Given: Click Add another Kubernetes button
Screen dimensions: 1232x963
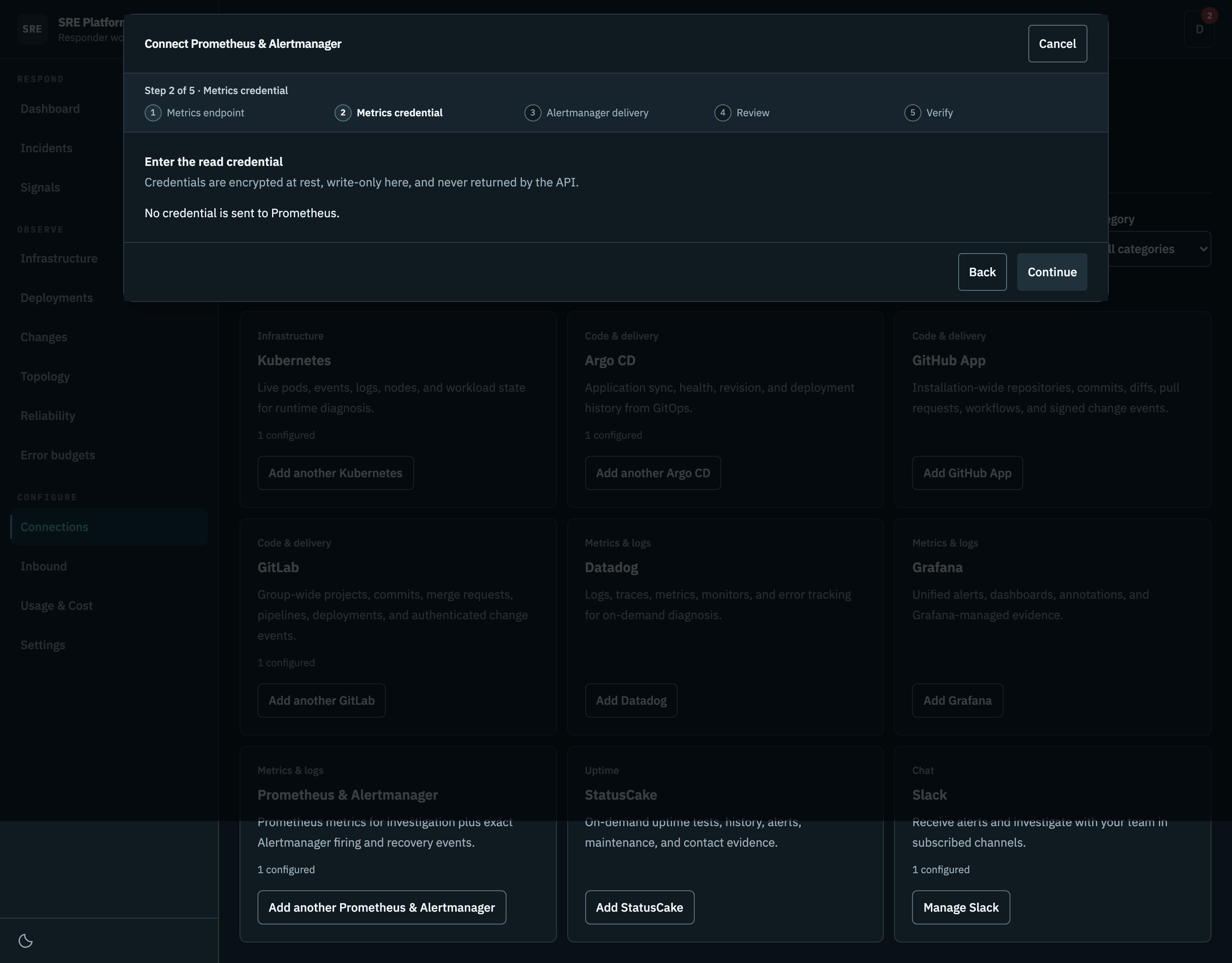Looking at the screenshot, I should [x=336, y=473].
